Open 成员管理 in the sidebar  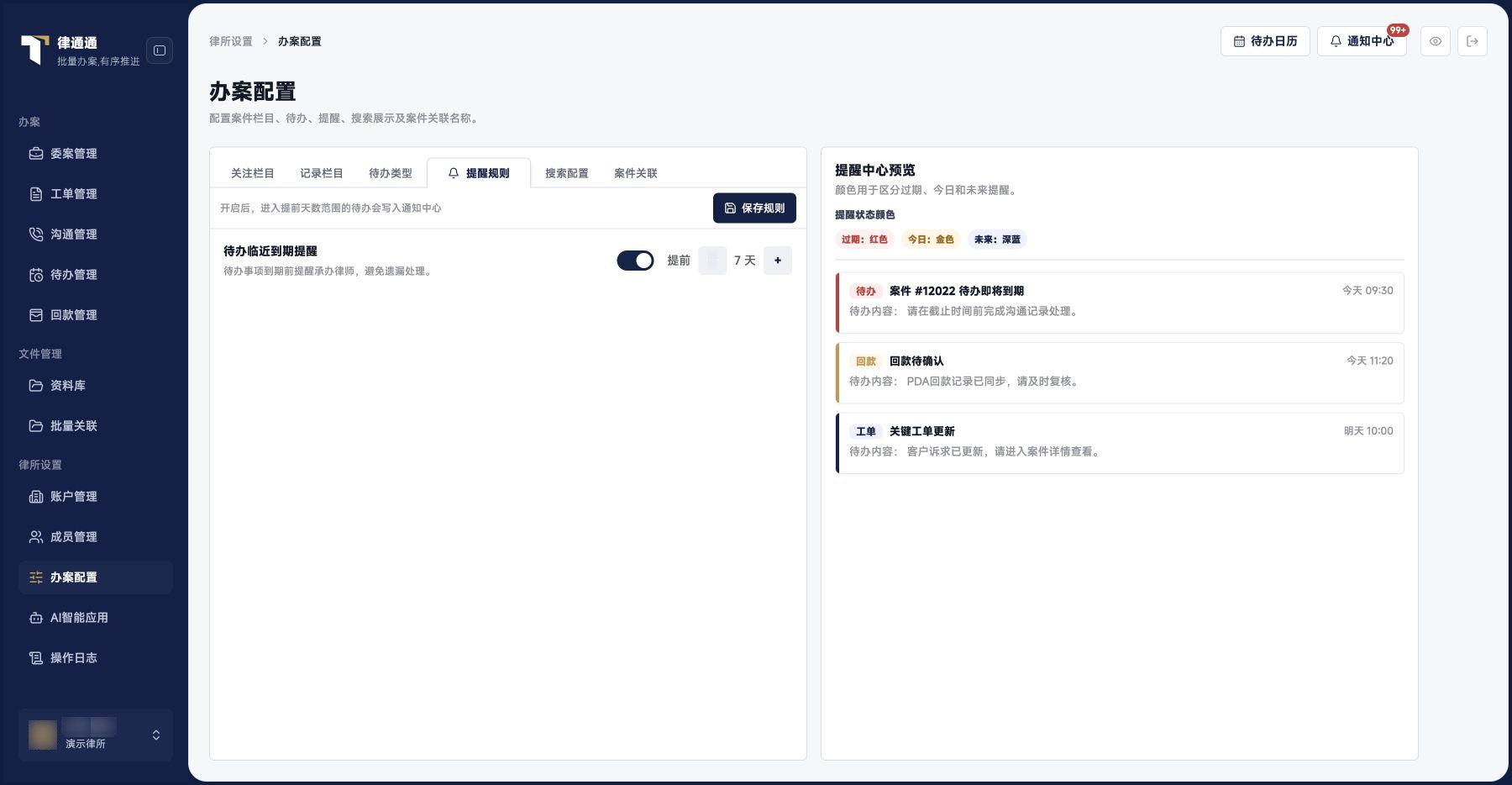point(96,537)
